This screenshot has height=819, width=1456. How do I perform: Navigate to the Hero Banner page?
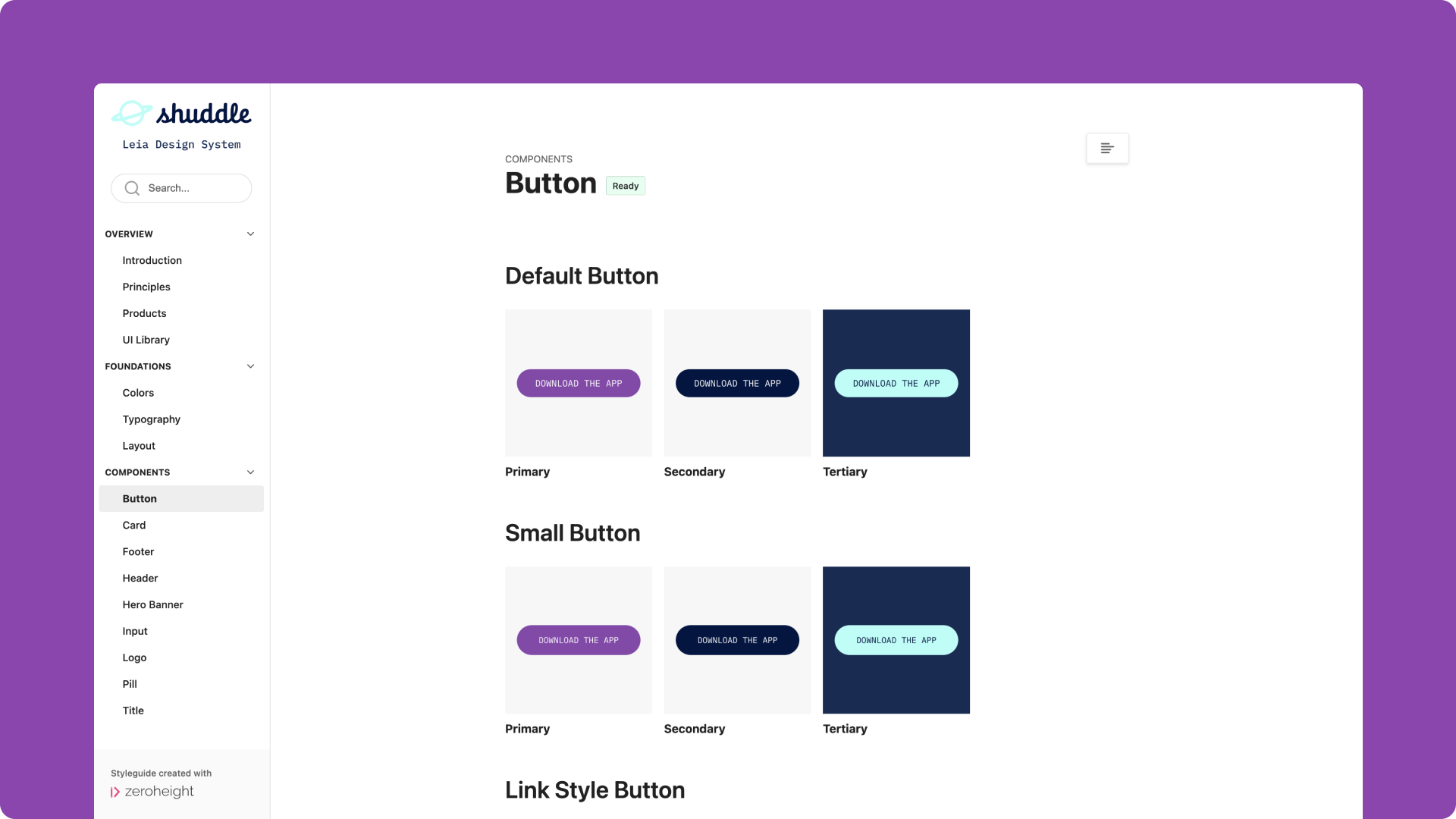pyautogui.click(x=152, y=604)
